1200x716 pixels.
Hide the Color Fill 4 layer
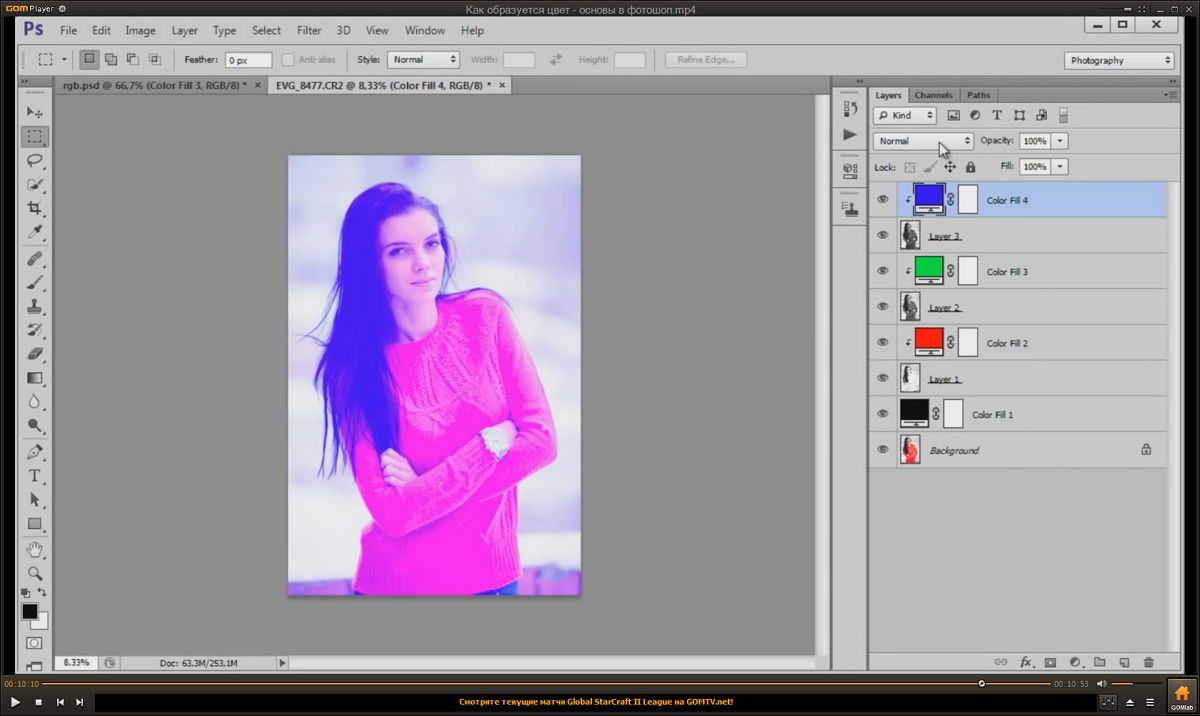click(x=882, y=200)
